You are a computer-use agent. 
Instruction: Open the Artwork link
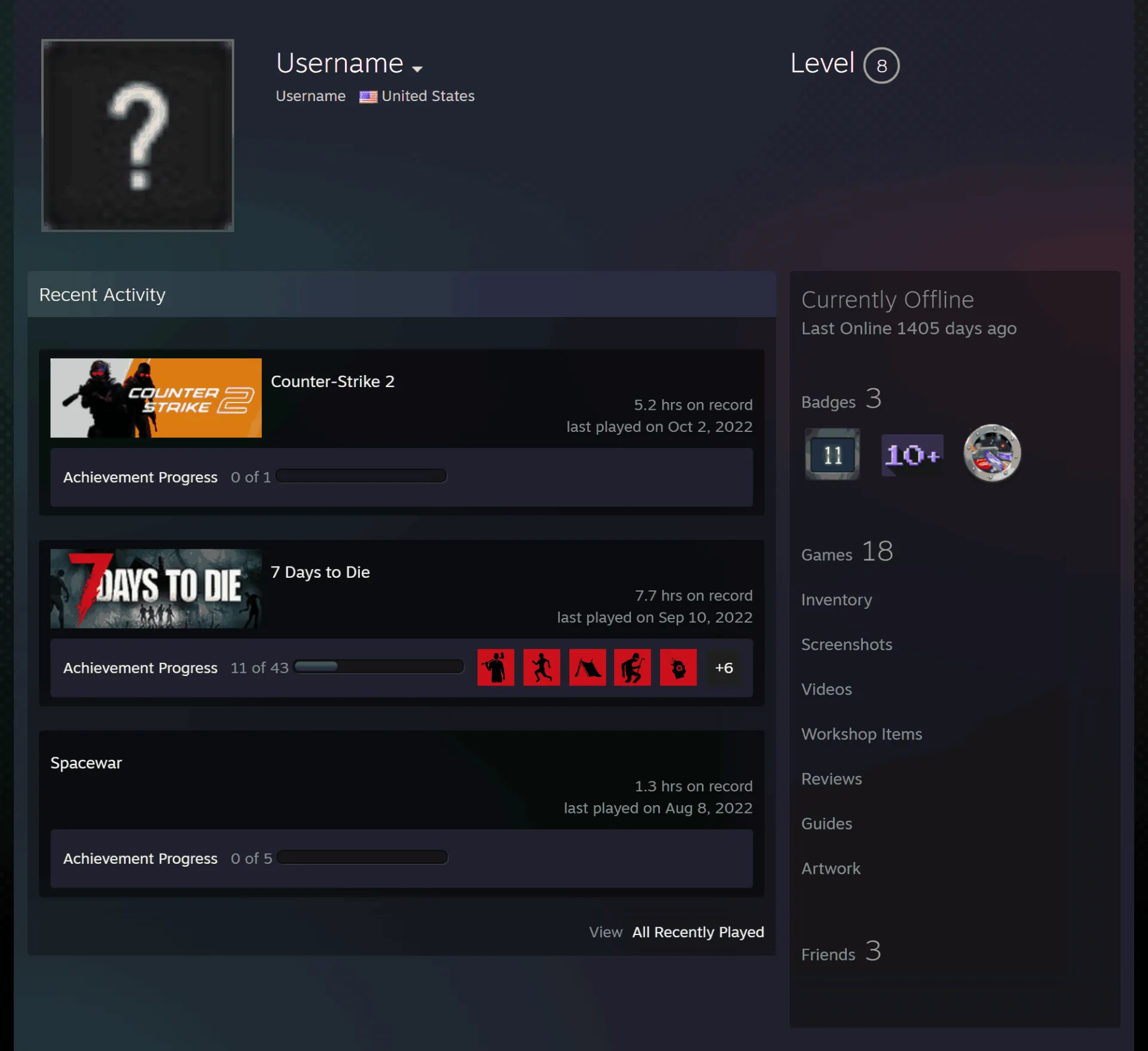click(x=831, y=869)
